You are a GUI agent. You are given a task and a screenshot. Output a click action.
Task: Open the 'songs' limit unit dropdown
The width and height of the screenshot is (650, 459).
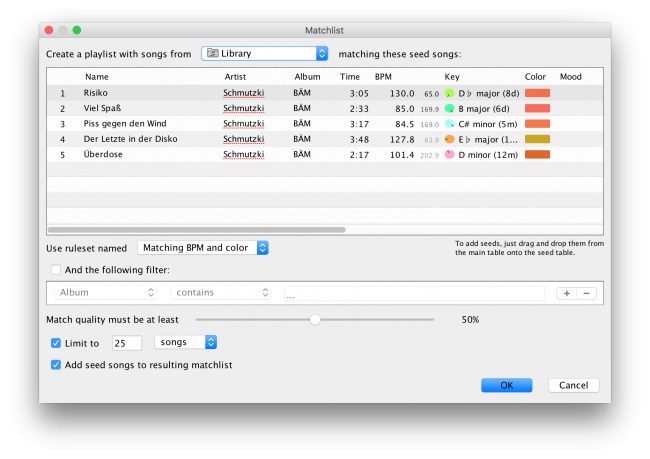pyautogui.click(x=186, y=342)
